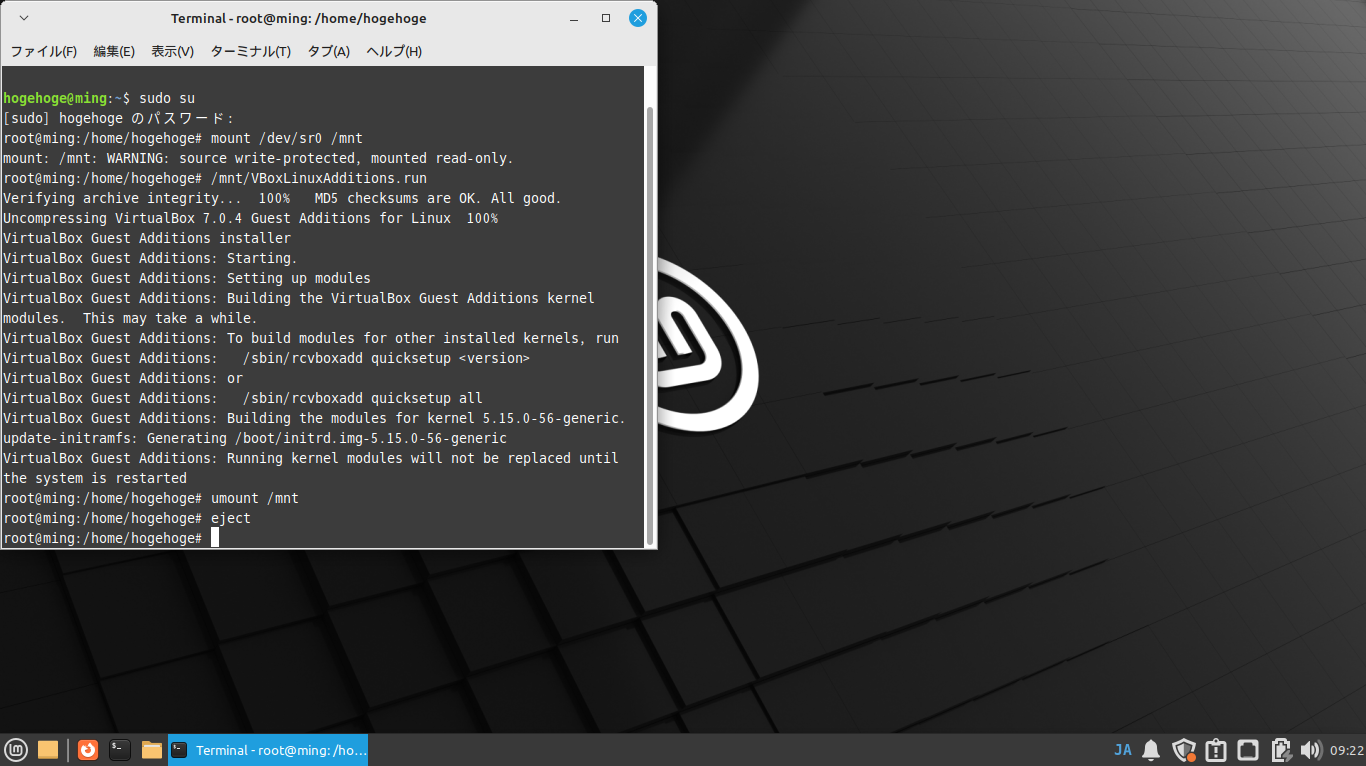1366x766 pixels.
Task: Open the タブ(A) menu
Action: 328,51
